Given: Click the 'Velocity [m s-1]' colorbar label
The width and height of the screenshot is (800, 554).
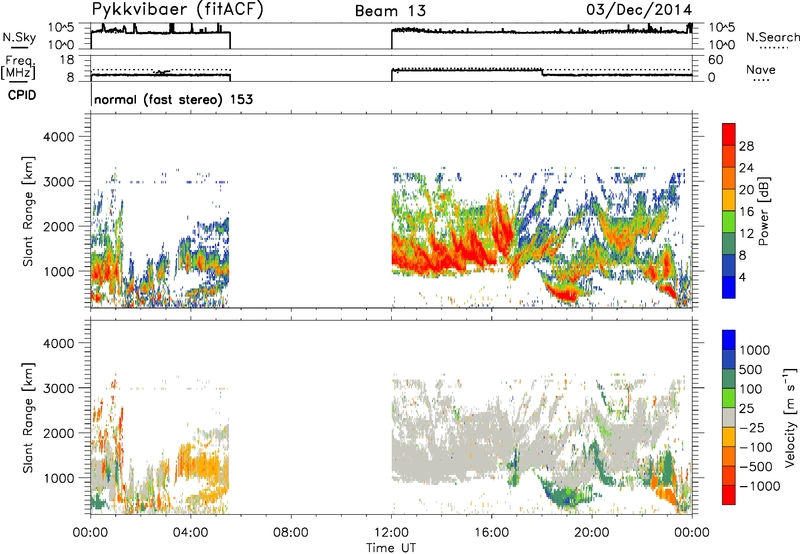Looking at the screenshot, I should point(790,417).
